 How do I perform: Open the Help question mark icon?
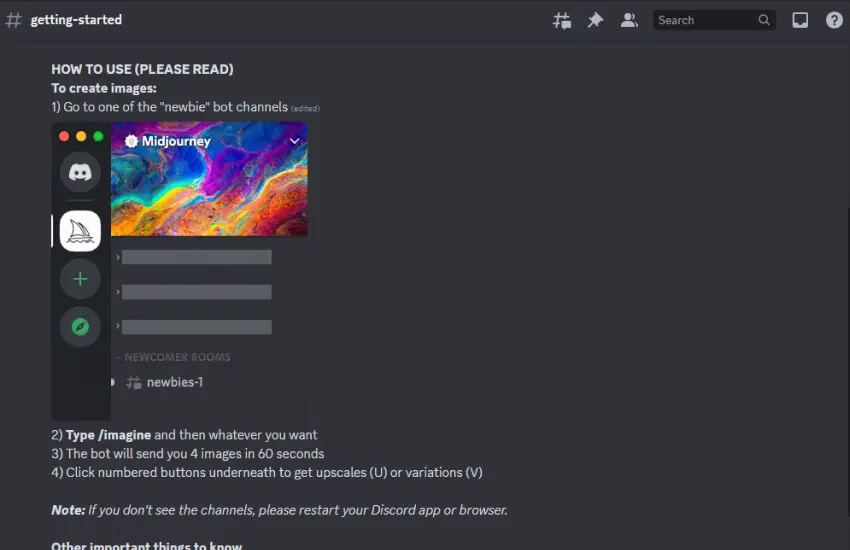[834, 21]
